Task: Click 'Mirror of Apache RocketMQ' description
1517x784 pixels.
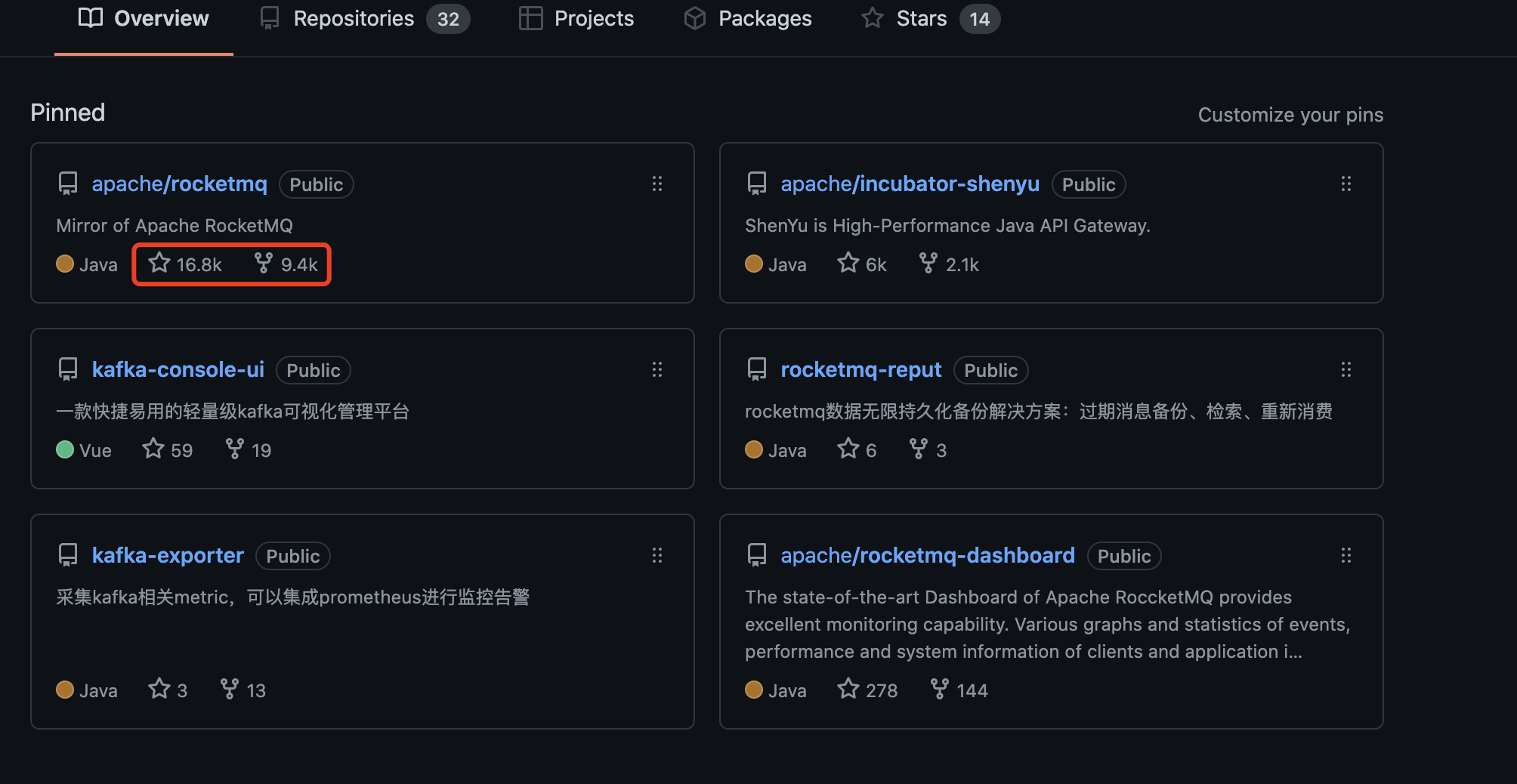Action: (x=175, y=225)
